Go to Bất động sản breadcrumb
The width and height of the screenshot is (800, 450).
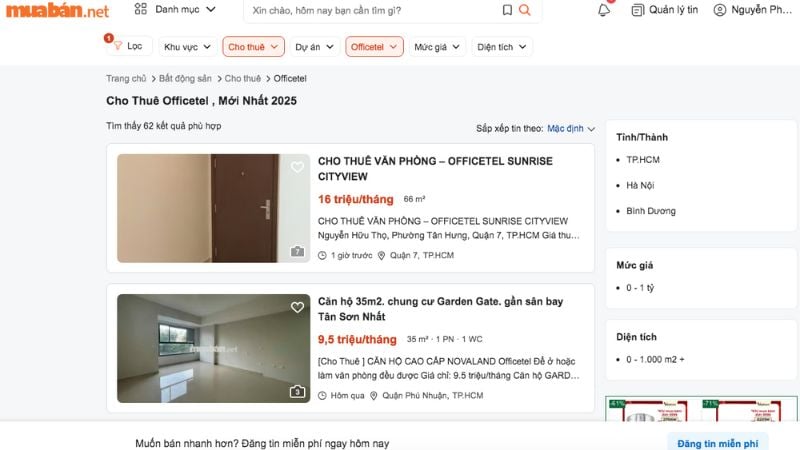click(x=185, y=79)
